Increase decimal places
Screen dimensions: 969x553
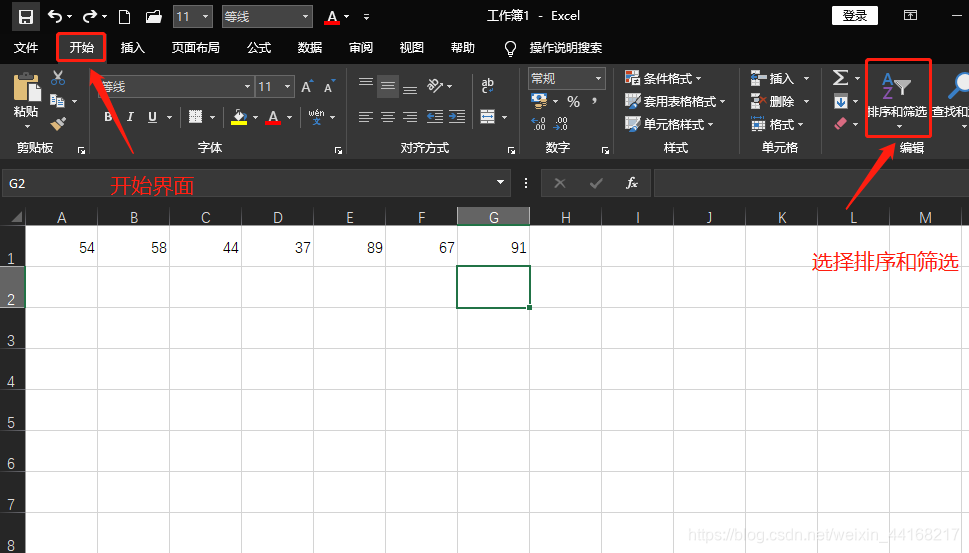538,124
